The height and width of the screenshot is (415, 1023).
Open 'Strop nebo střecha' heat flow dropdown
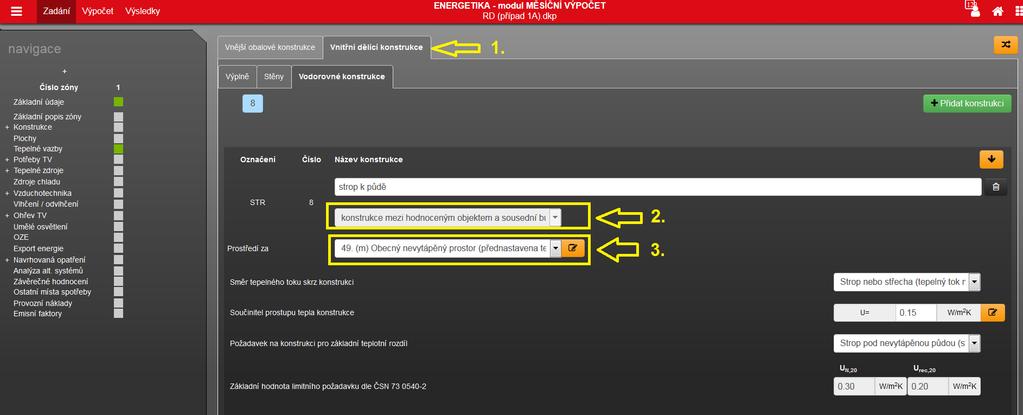coord(907,282)
